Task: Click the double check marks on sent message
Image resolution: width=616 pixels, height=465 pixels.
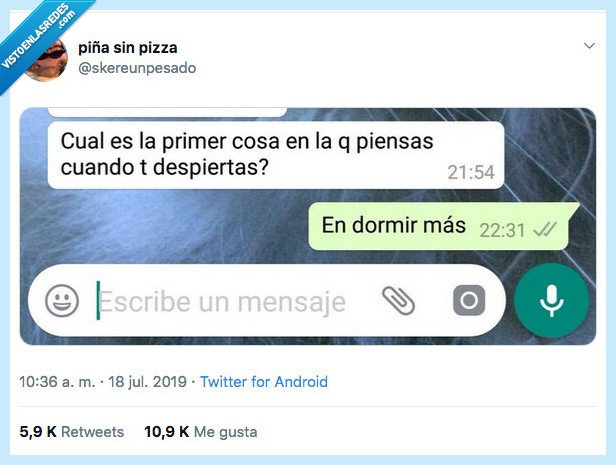Action: click(x=545, y=229)
